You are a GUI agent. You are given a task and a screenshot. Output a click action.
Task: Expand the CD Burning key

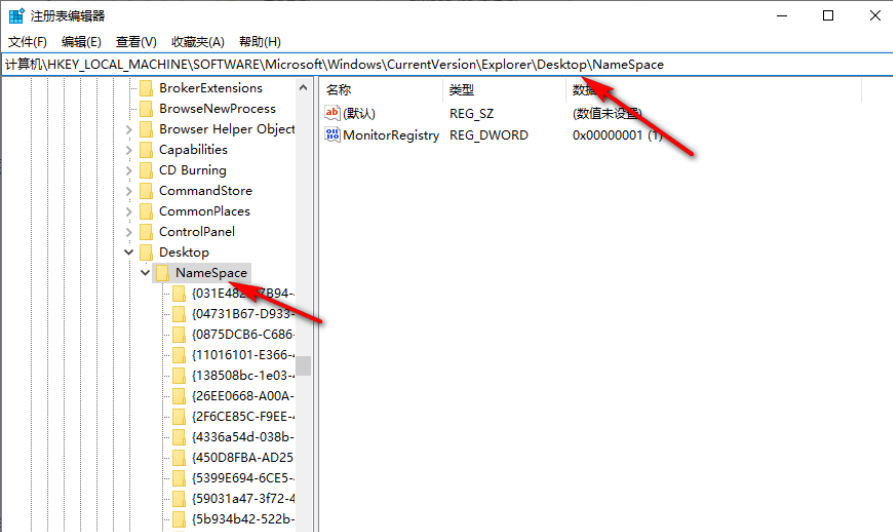pos(129,171)
